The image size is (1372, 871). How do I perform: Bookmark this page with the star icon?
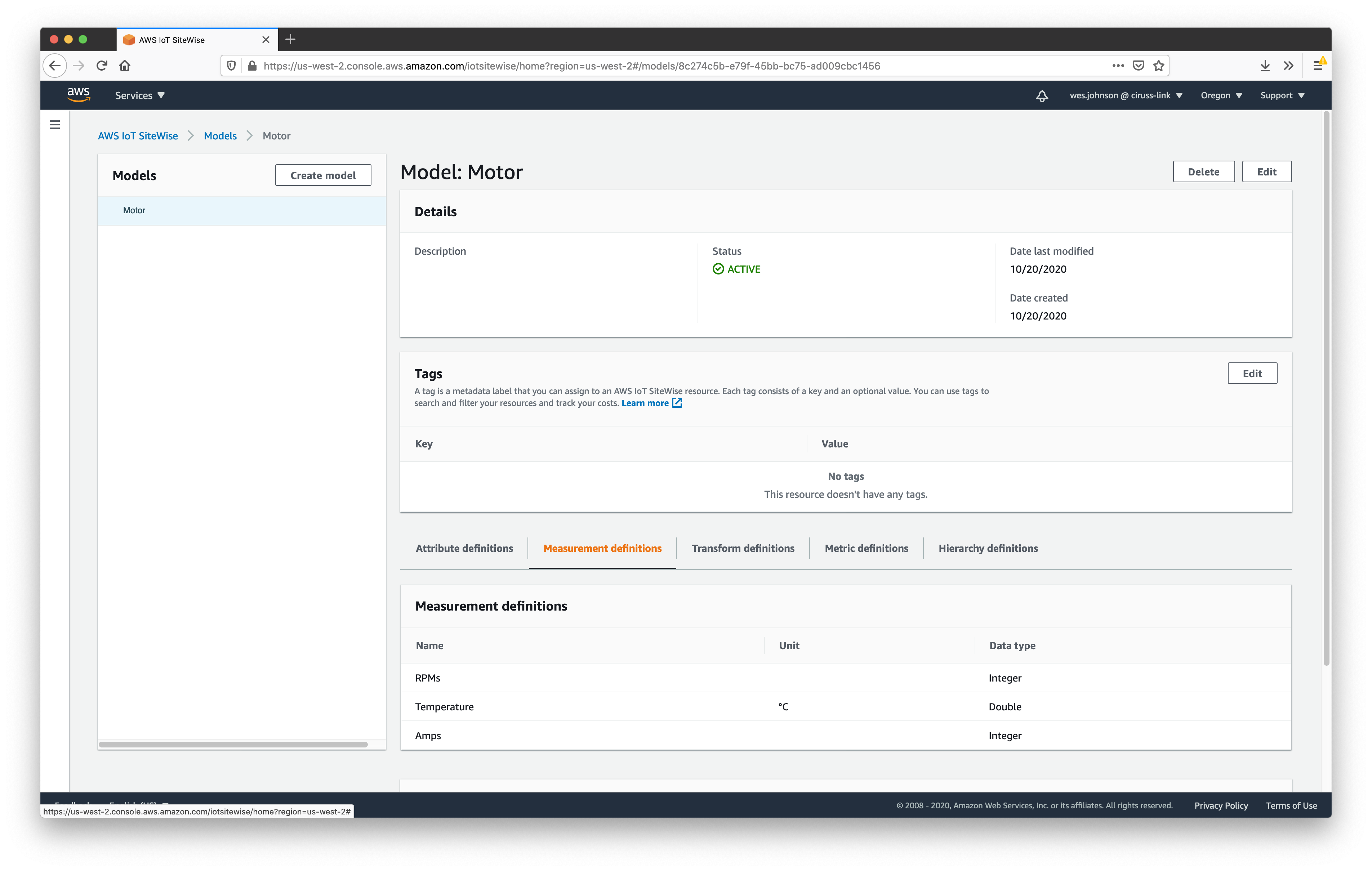pos(1158,66)
